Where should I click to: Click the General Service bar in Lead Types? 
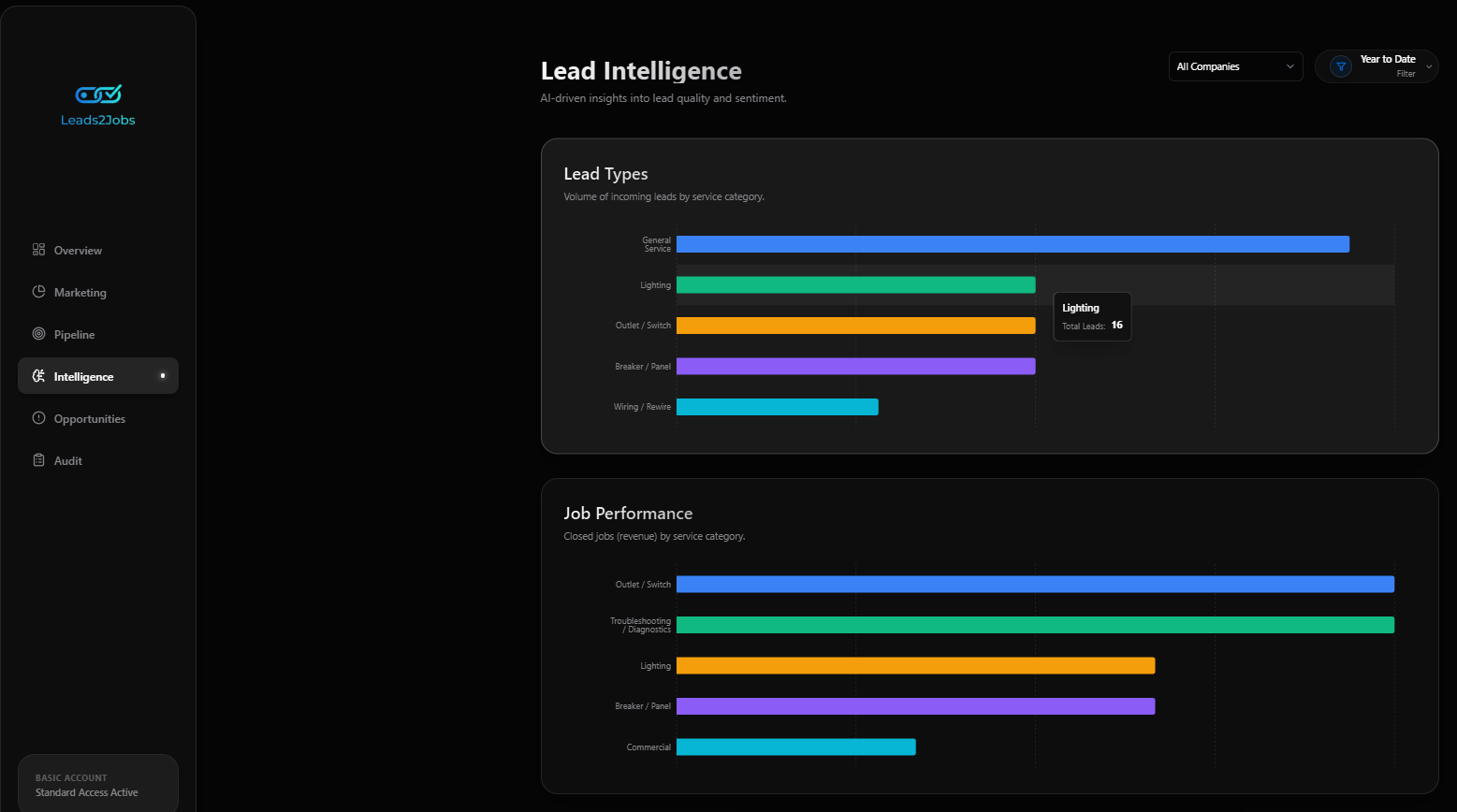point(1013,244)
